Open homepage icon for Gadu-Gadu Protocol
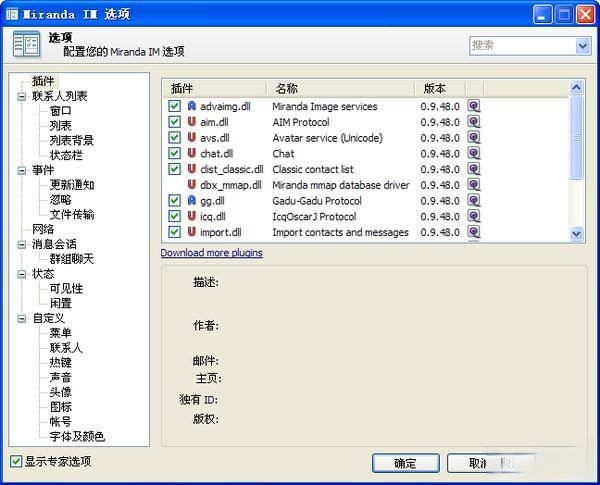 [474, 200]
